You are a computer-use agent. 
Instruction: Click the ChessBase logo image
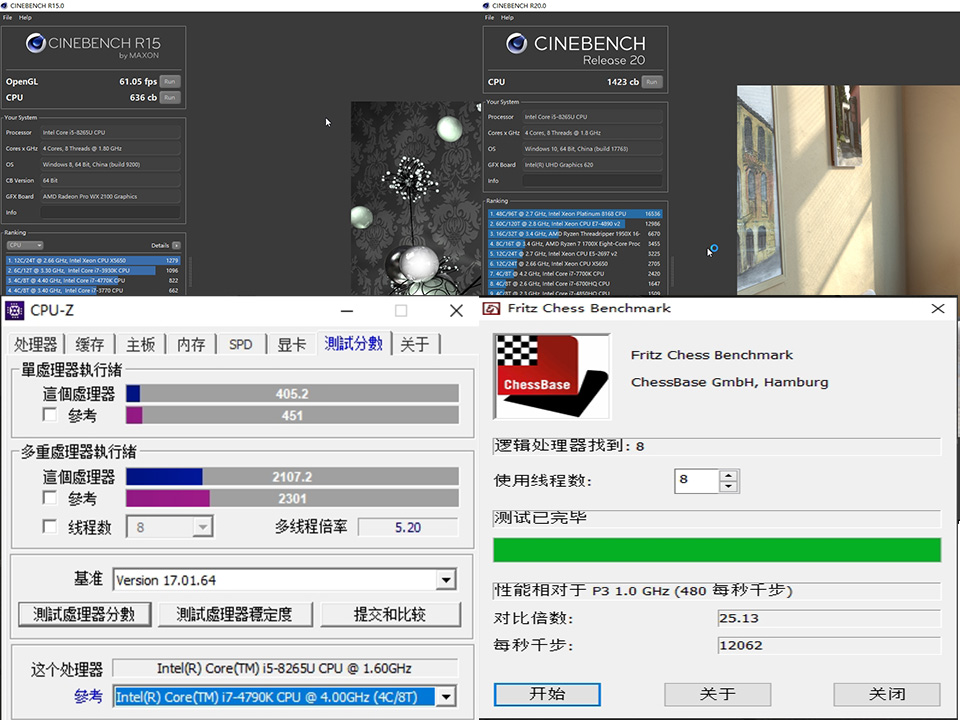coord(551,376)
